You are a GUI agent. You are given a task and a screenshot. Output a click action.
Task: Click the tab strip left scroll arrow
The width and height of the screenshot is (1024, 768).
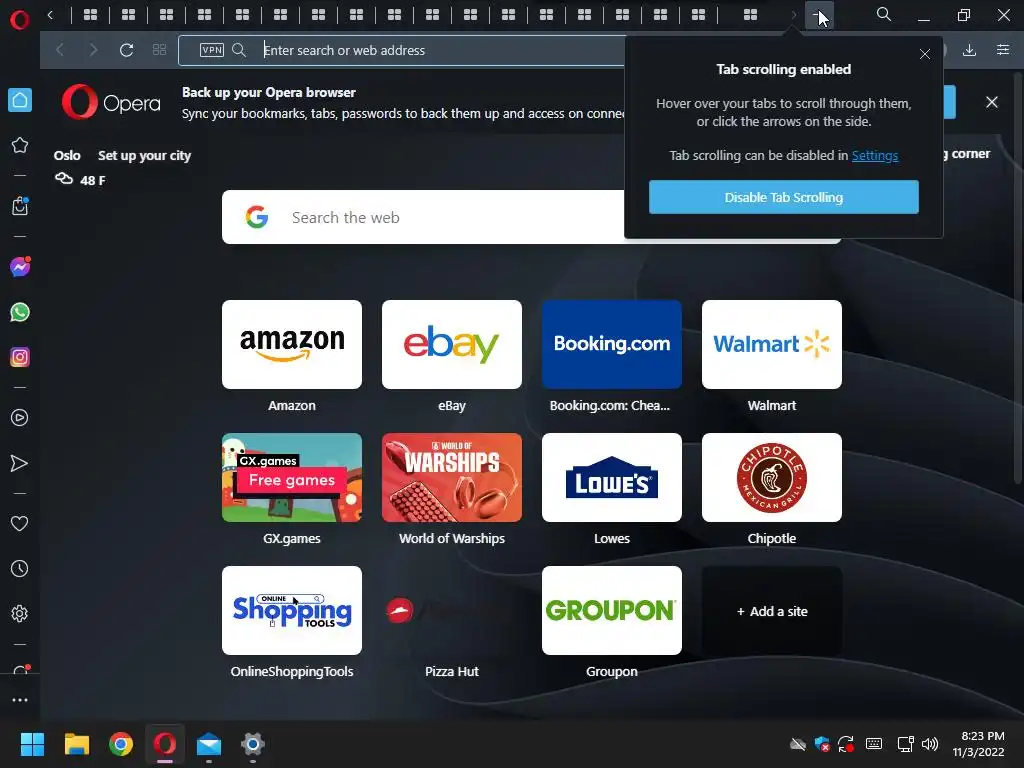[x=50, y=14]
